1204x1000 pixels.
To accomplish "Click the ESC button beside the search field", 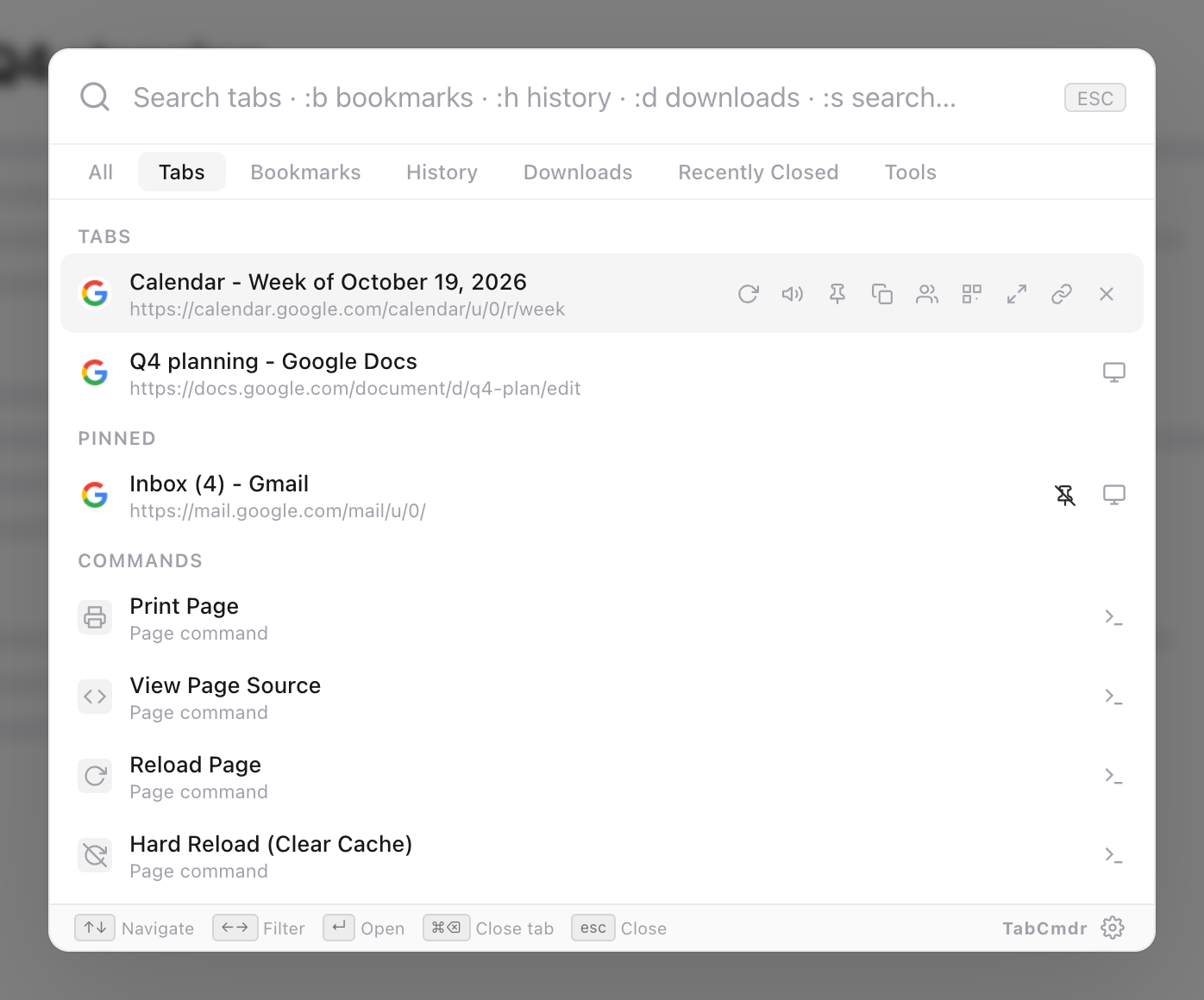I will coord(1095,97).
